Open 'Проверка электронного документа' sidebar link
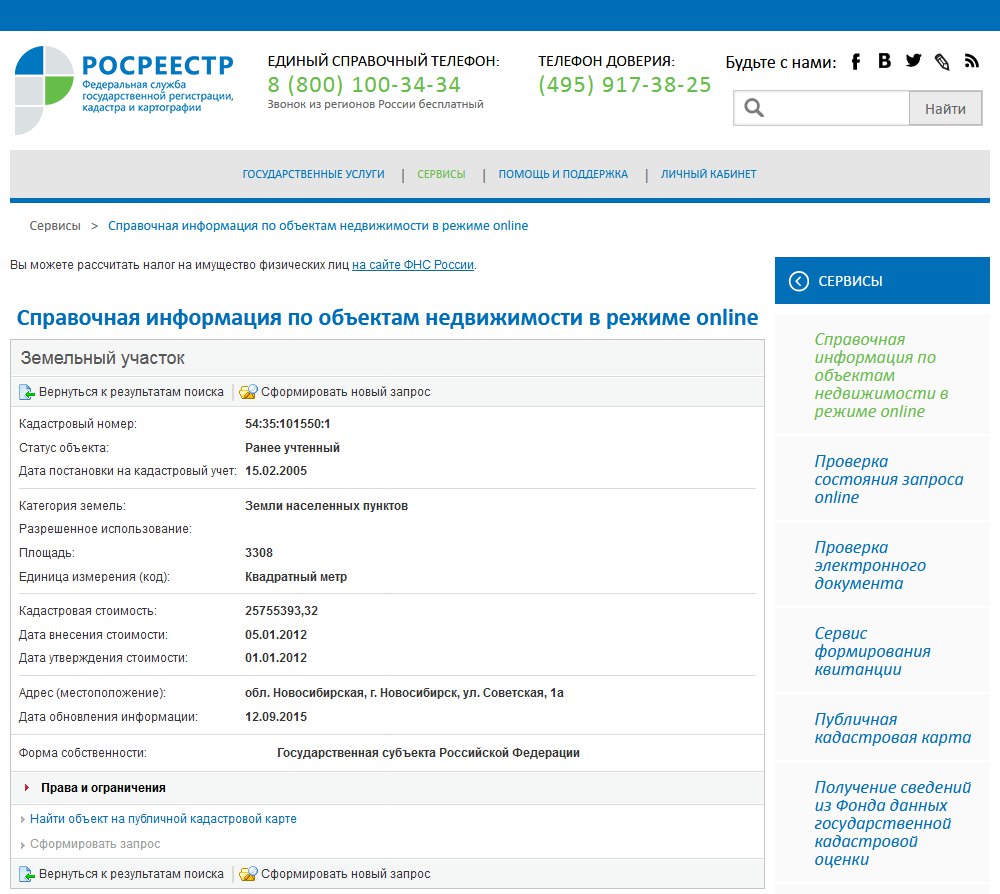1000x894 pixels. 869,565
